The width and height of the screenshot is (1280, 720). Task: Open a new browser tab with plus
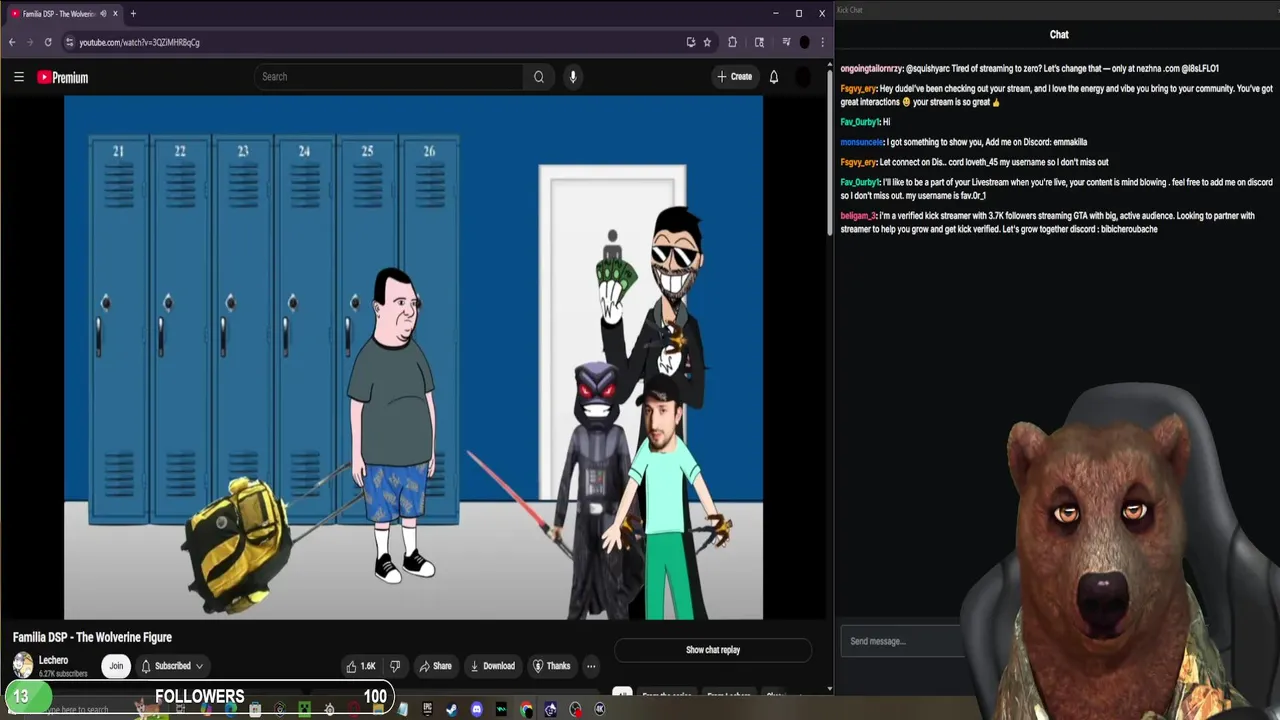click(133, 14)
